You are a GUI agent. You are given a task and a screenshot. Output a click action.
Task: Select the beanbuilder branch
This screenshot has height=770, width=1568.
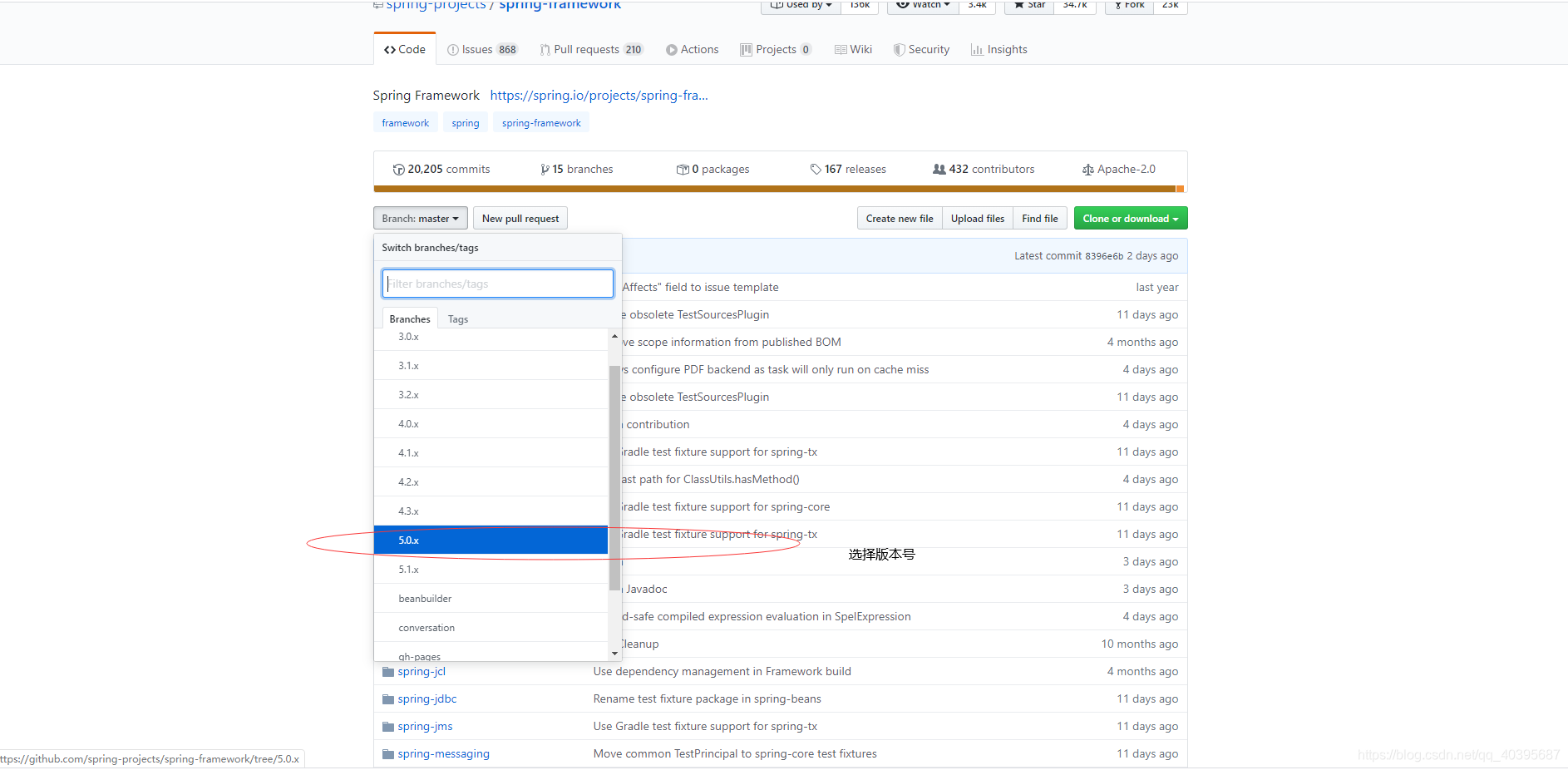coord(491,599)
